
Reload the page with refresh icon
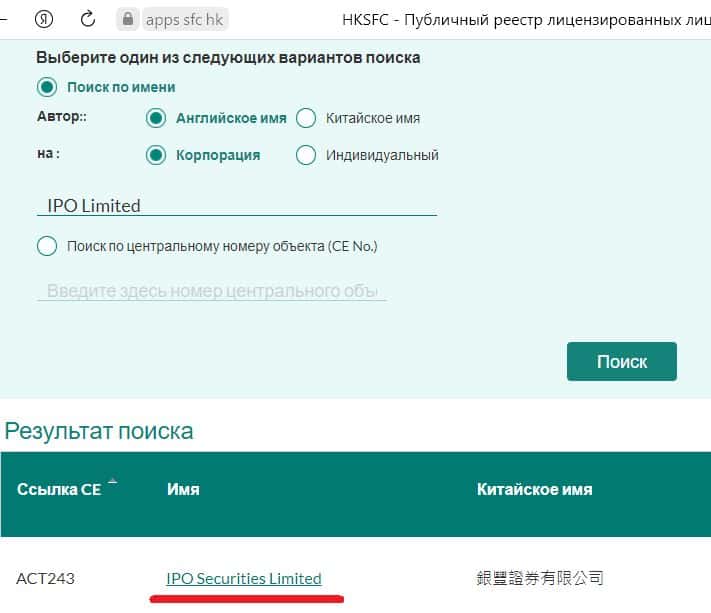88,19
